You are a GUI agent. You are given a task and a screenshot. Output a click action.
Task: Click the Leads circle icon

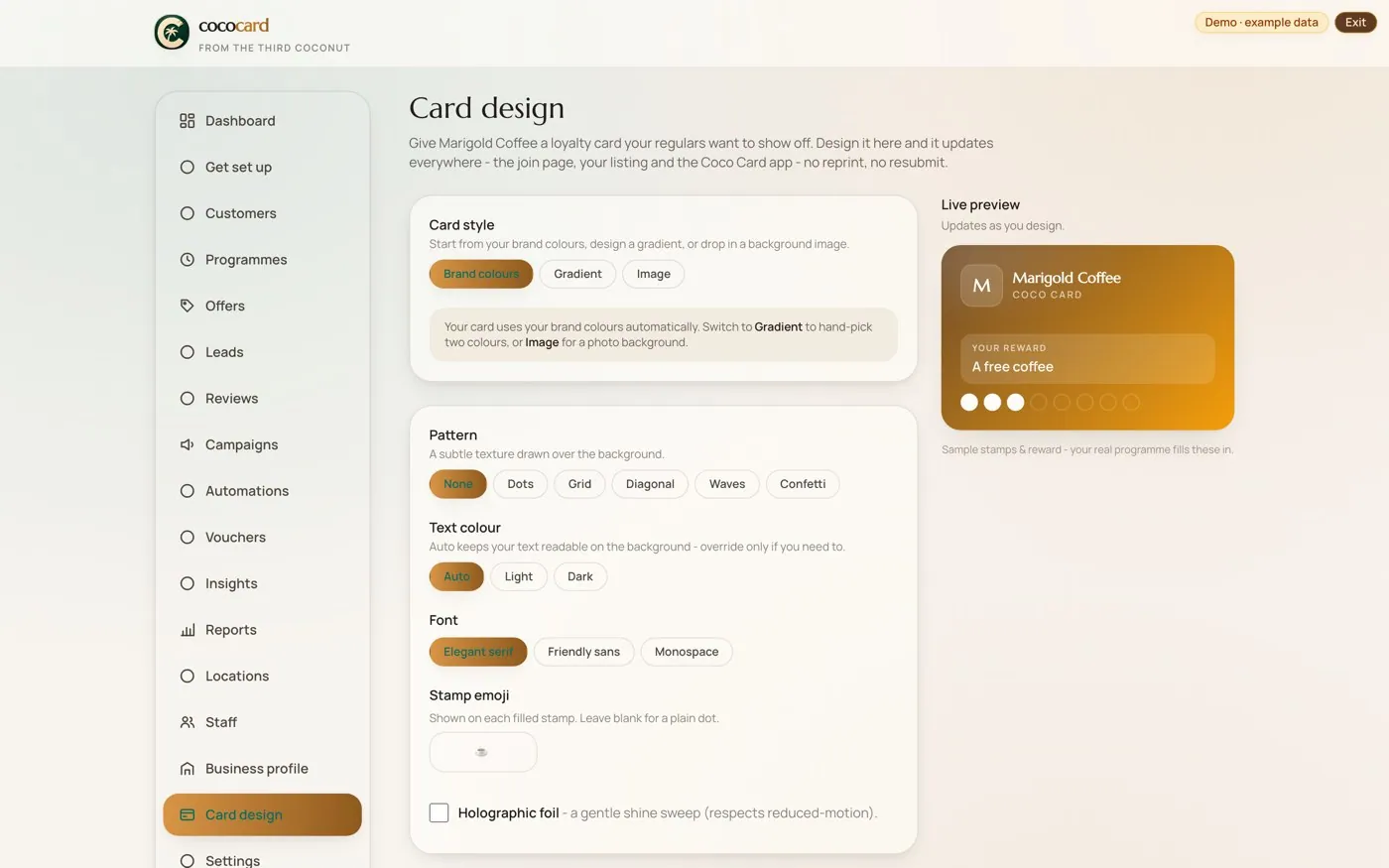(x=187, y=352)
